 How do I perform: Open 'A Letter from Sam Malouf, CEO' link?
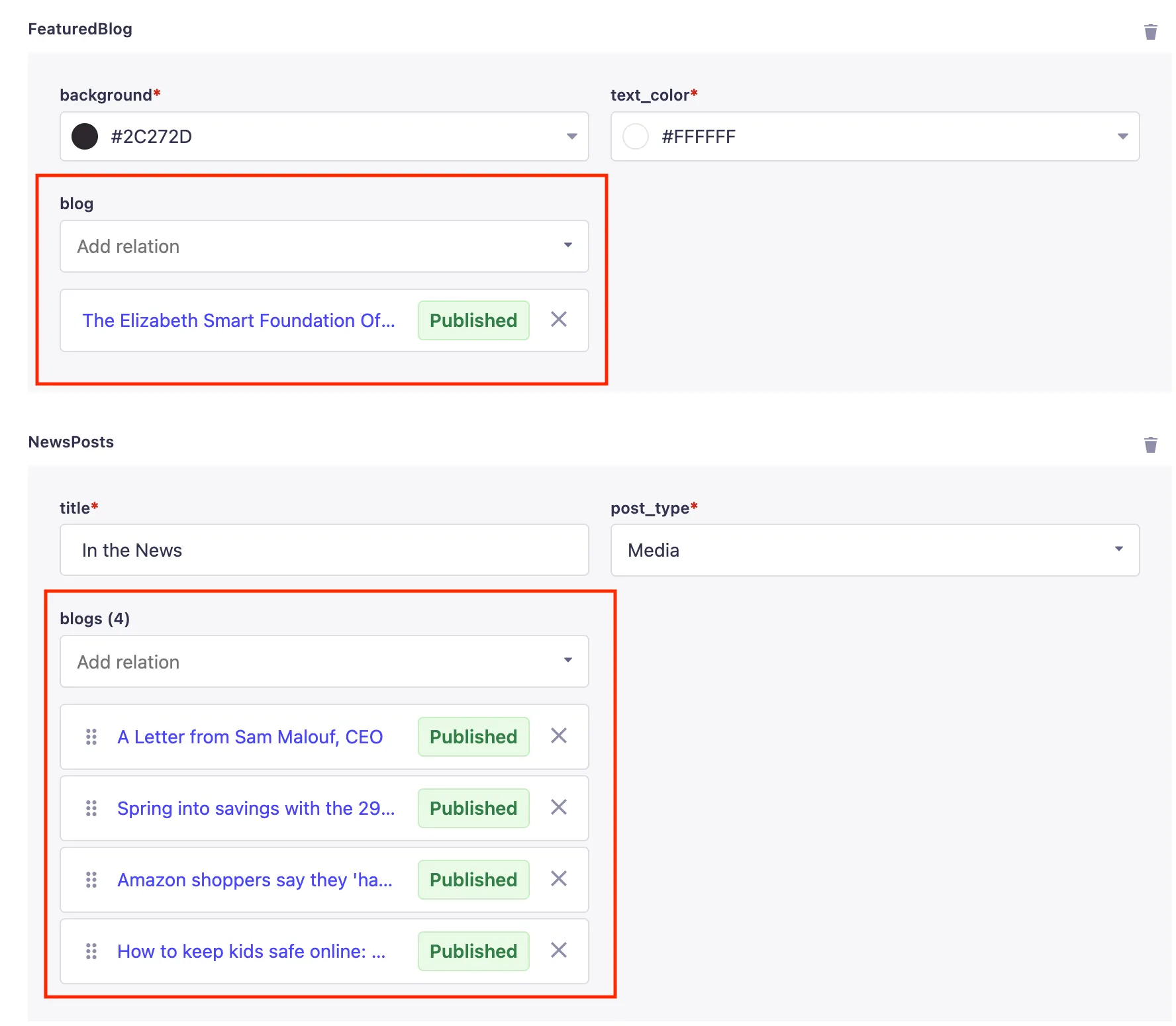pos(250,737)
